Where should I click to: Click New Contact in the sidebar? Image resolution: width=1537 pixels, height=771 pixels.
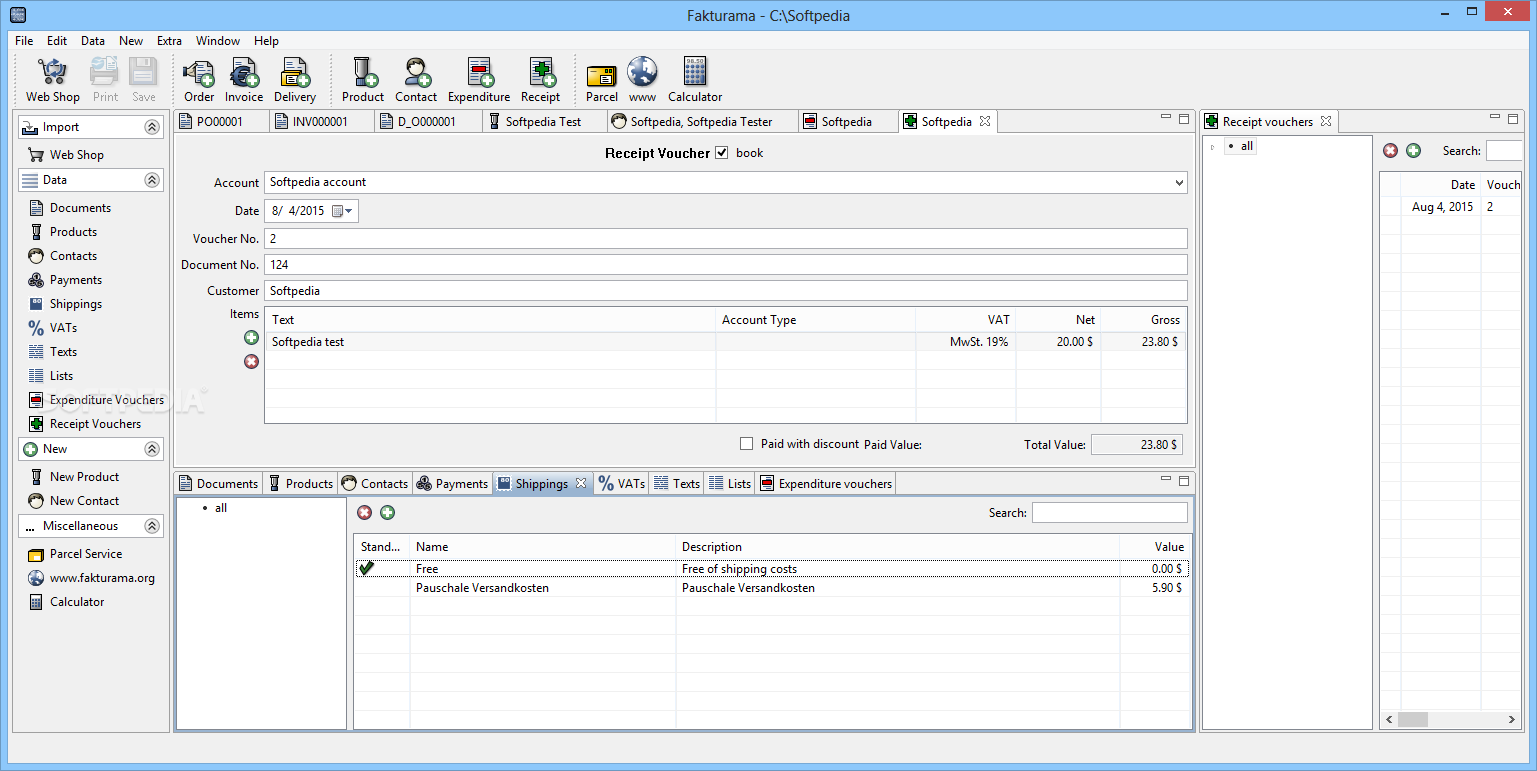click(x=73, y=501)
